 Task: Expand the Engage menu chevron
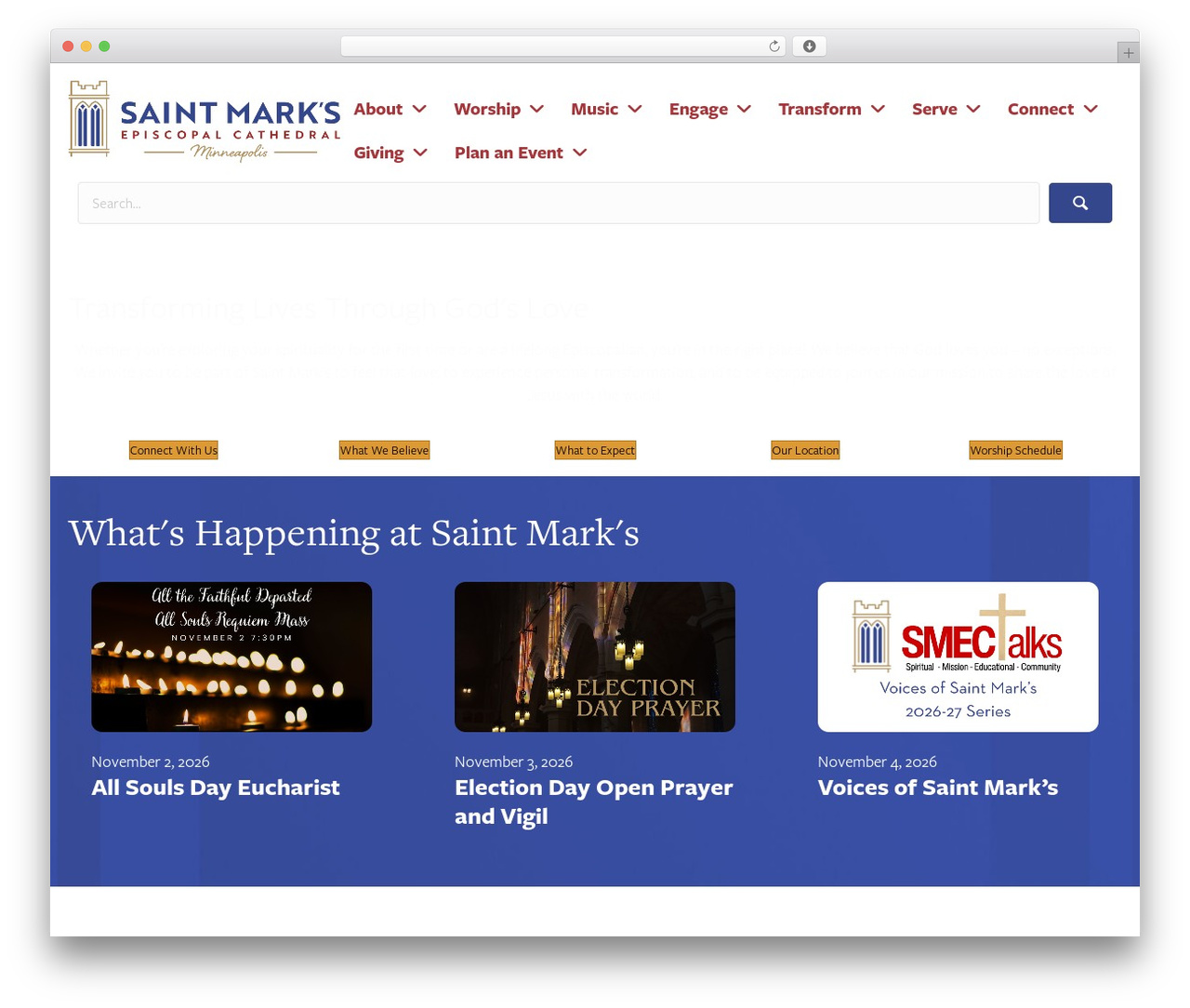(744, 109)
